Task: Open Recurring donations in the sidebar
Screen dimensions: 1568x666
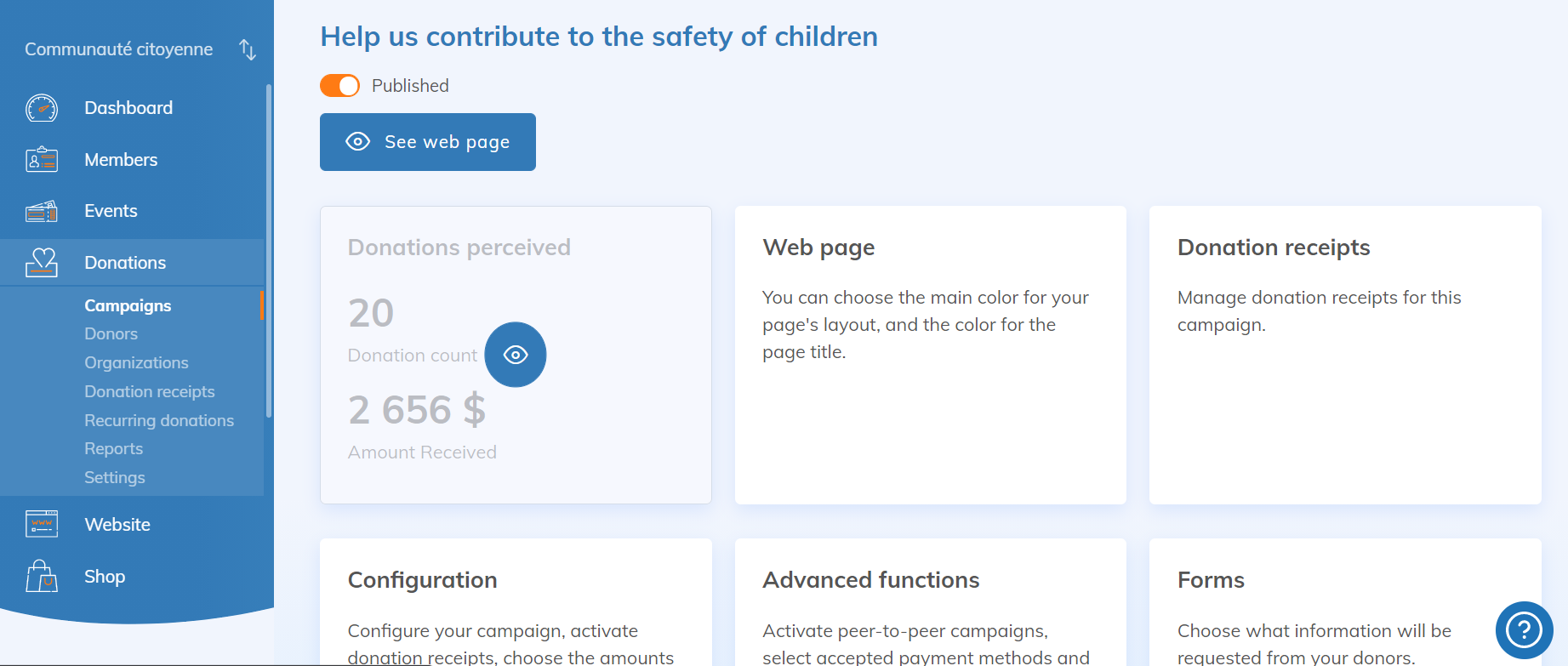Action: [x=159, y=420]
